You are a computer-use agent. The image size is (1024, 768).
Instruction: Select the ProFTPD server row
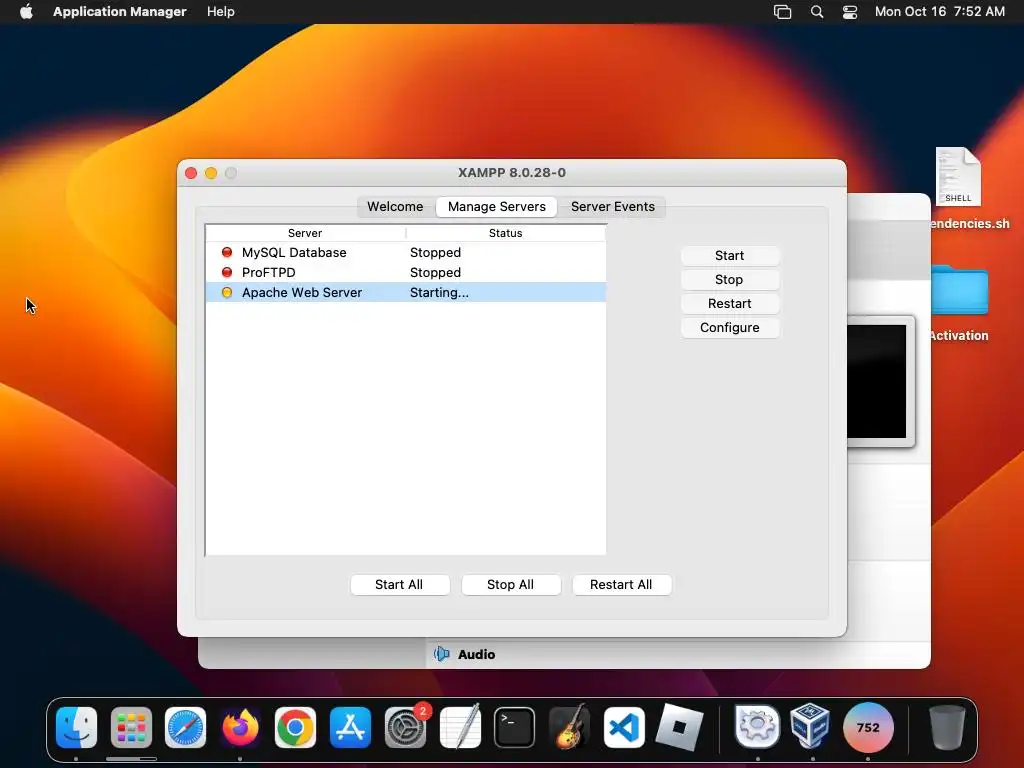pos(406,272)
